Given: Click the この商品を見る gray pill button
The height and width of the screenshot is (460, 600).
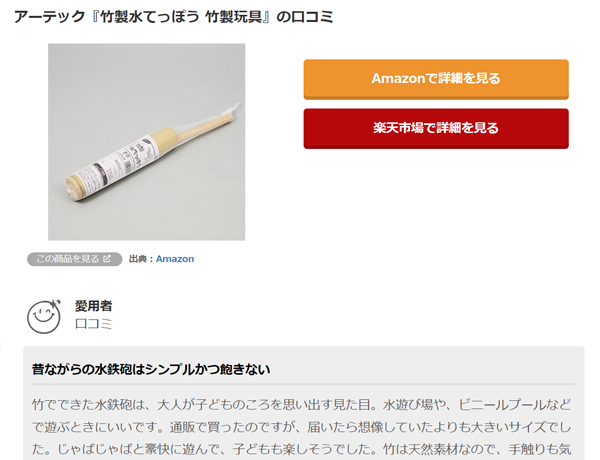Looking at the screenshot, I should [75, 259].
